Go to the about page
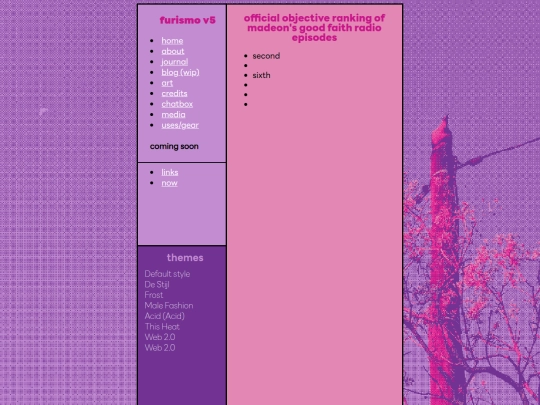 [x=173, y=51]
